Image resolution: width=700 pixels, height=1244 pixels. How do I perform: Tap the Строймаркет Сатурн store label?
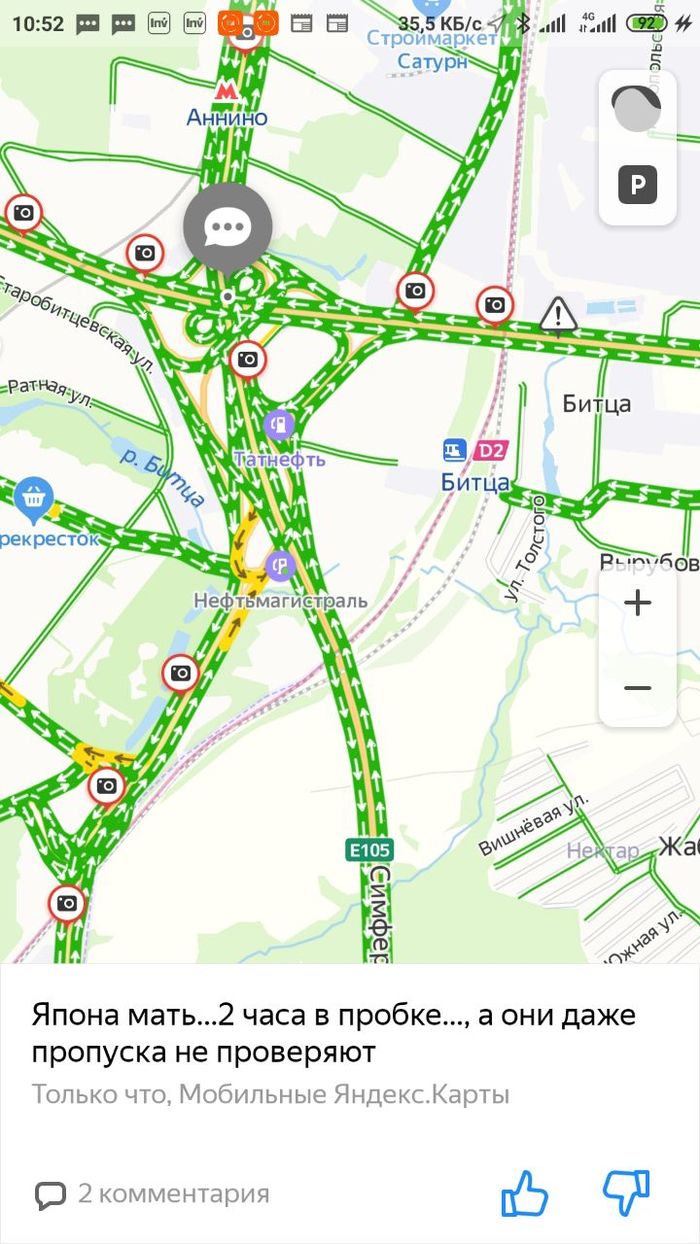(432, 49)
